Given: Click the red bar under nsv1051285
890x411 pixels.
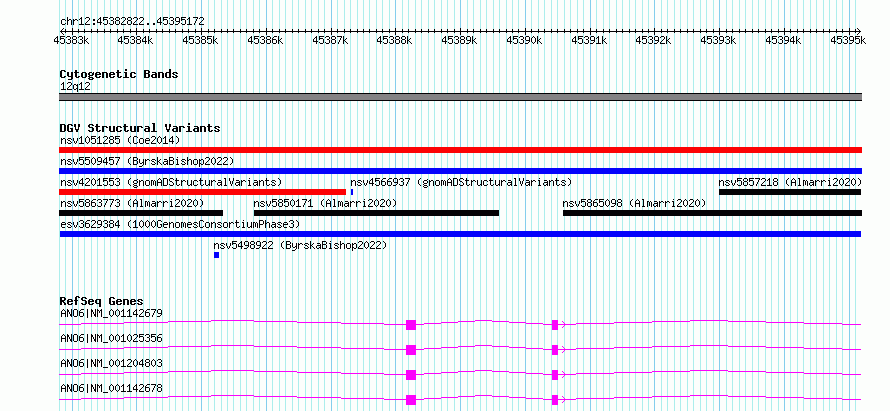Looking at the screenshot, I should tap(460, 150).
